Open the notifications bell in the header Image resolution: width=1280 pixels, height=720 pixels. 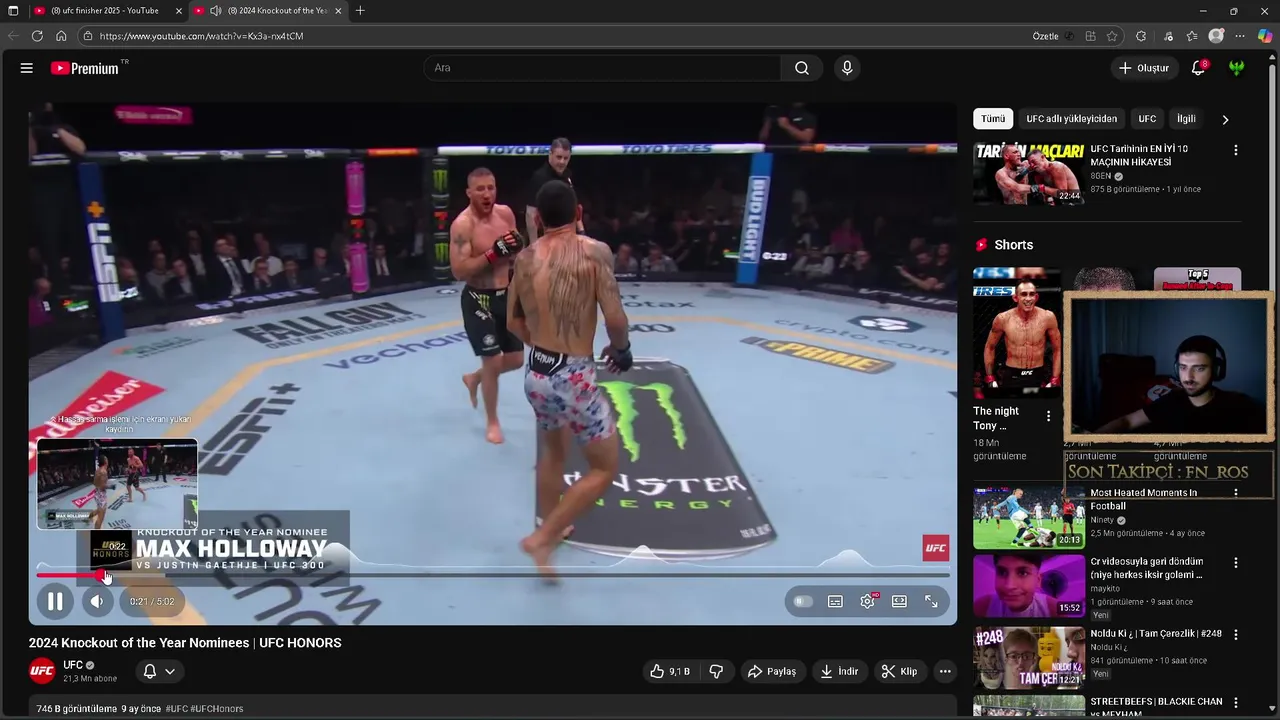pyautogui.click(x=1198, y=68)
